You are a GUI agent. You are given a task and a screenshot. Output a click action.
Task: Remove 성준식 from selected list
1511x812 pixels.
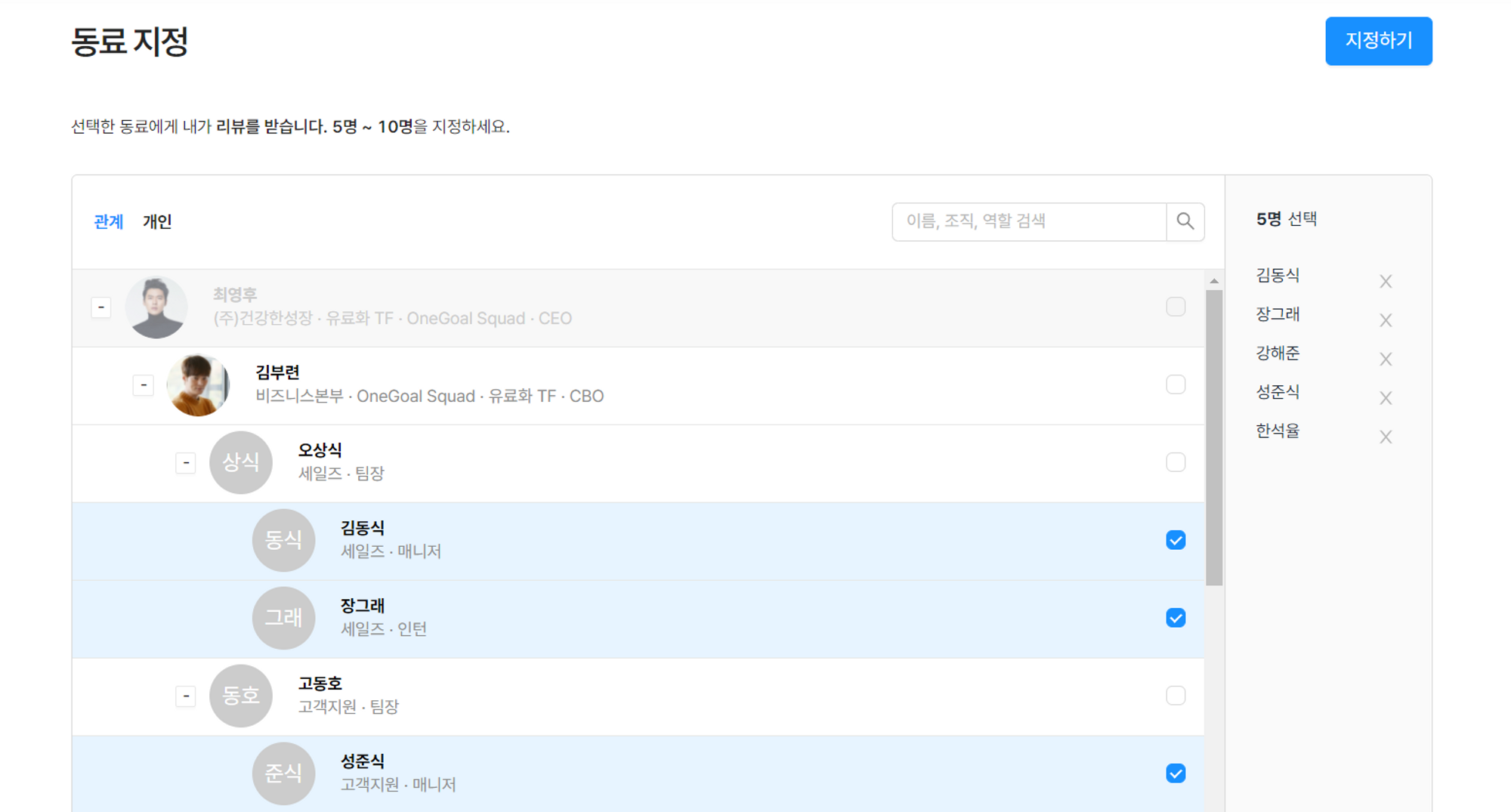click(x=1385, y=398)
